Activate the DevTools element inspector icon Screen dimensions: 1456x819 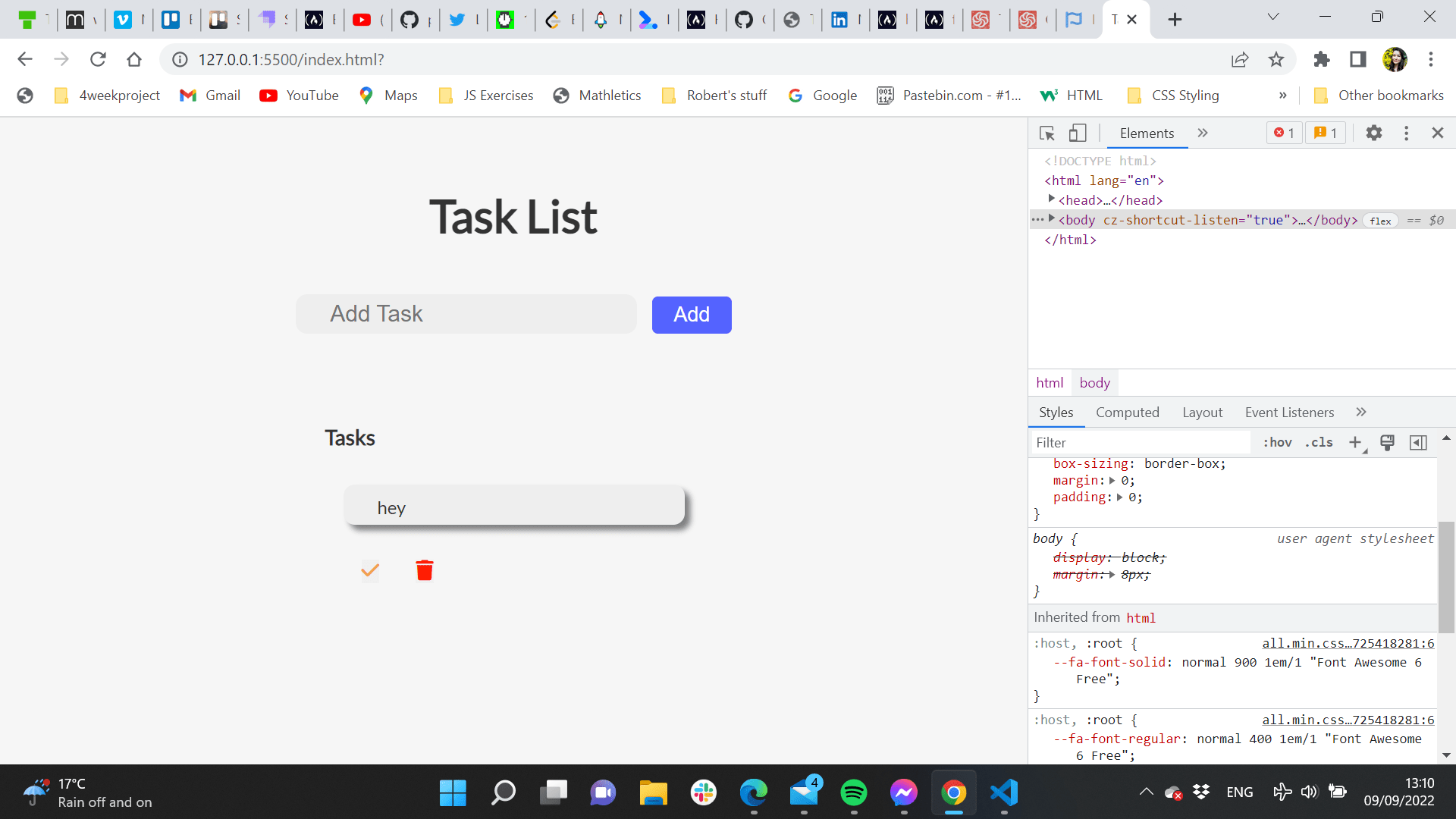tap(1047, 133)
